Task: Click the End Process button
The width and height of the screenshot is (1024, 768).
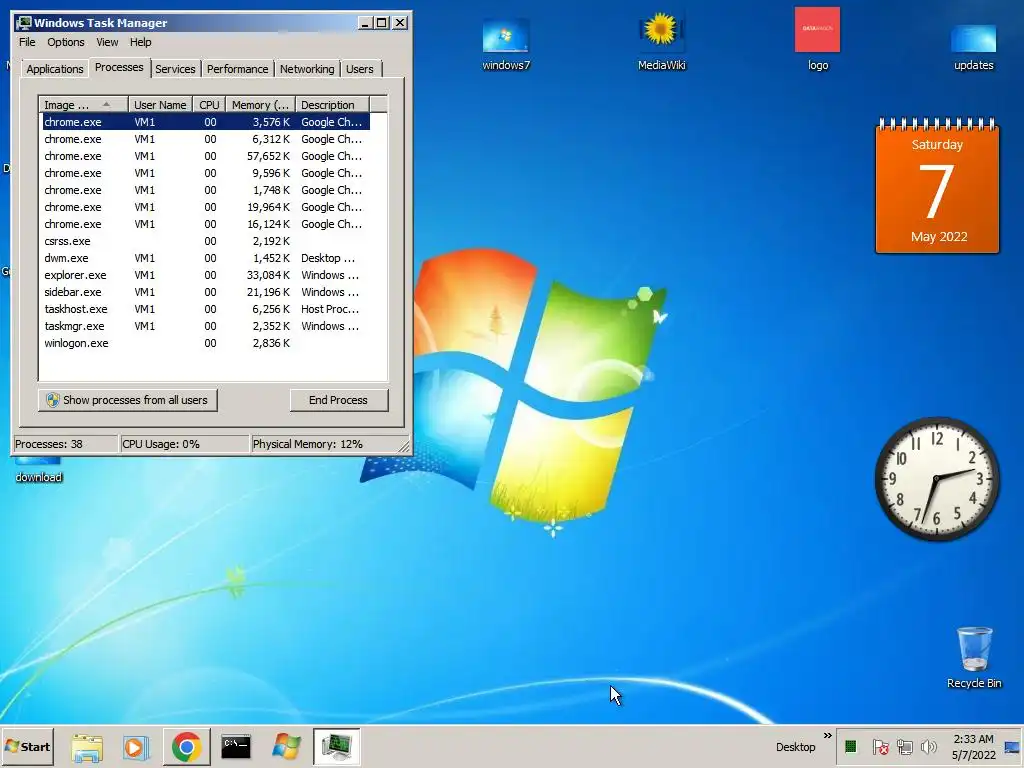Action: pyautogui.click(x=338, y=400)
